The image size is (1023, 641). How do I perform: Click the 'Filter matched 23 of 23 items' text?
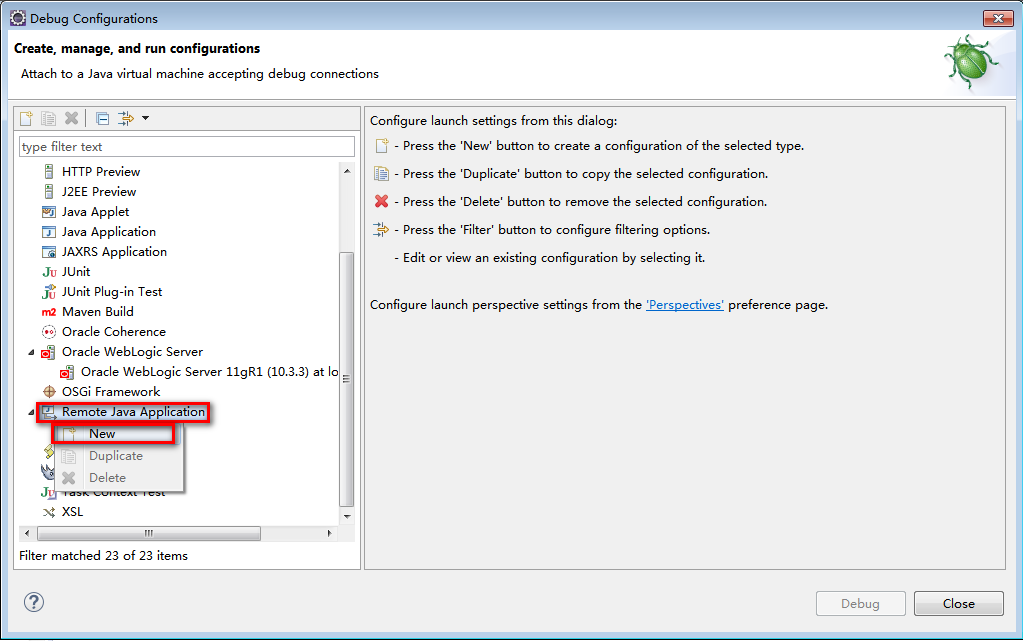tap(103, 555)
